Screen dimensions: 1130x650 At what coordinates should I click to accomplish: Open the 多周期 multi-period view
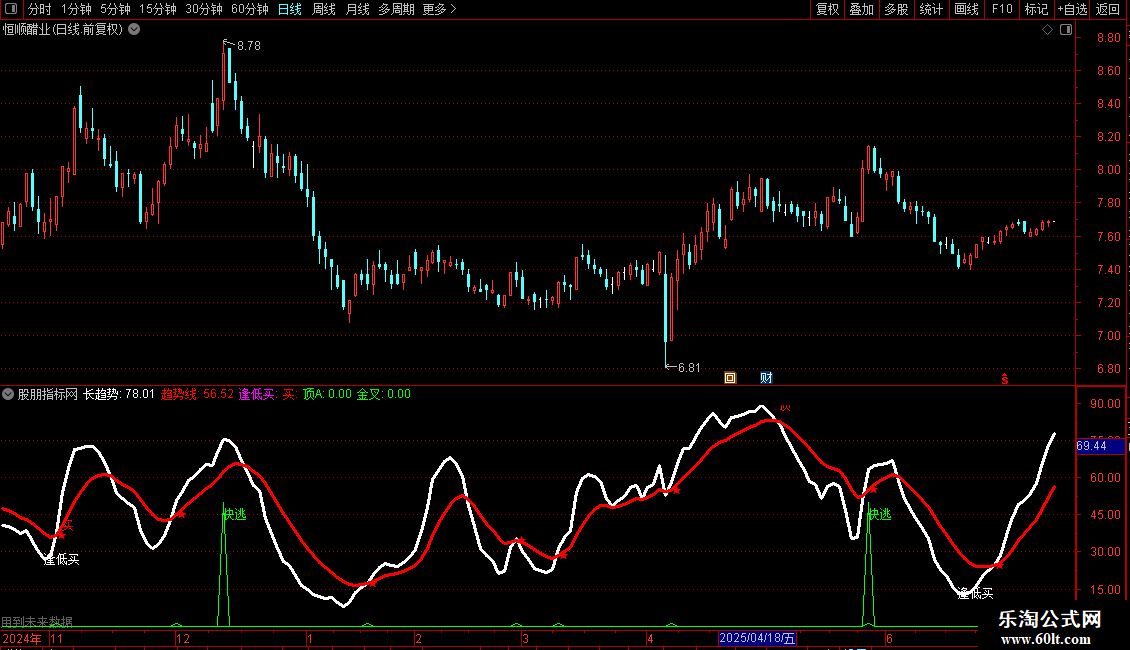(x=396, y=9)
